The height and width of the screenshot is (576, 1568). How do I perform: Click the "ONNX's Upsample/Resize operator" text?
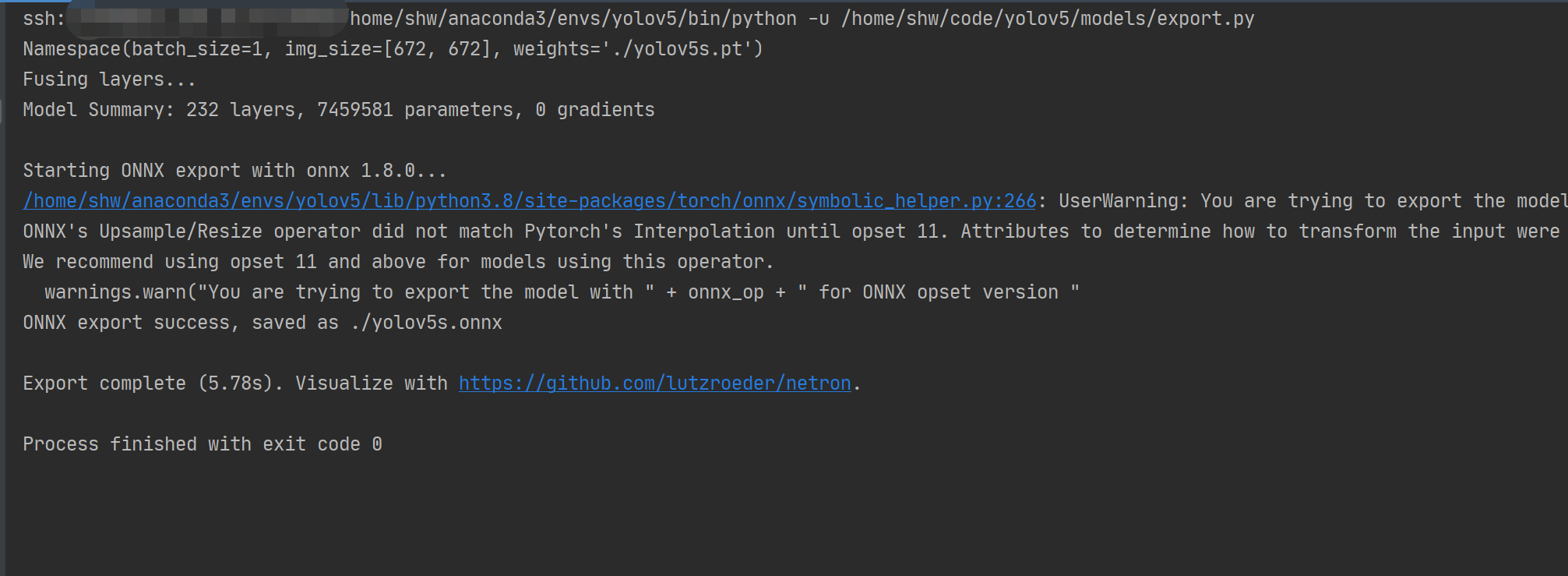(x=191, y=231)
